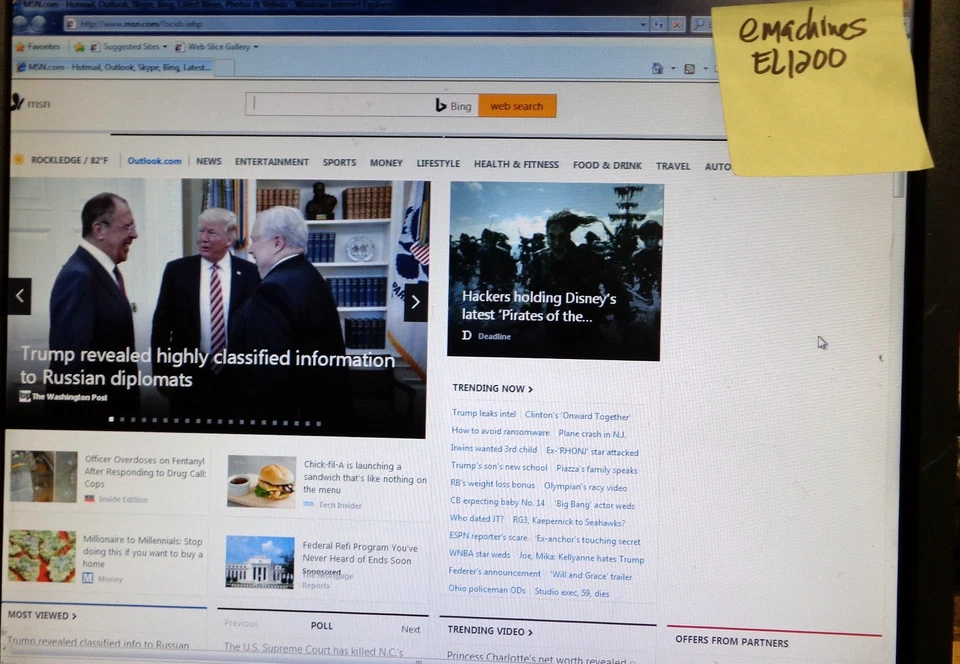Screen dimensions: 960x664
Task: Click 'Trump leaks intel' trending link
Action: pos(484,414)
